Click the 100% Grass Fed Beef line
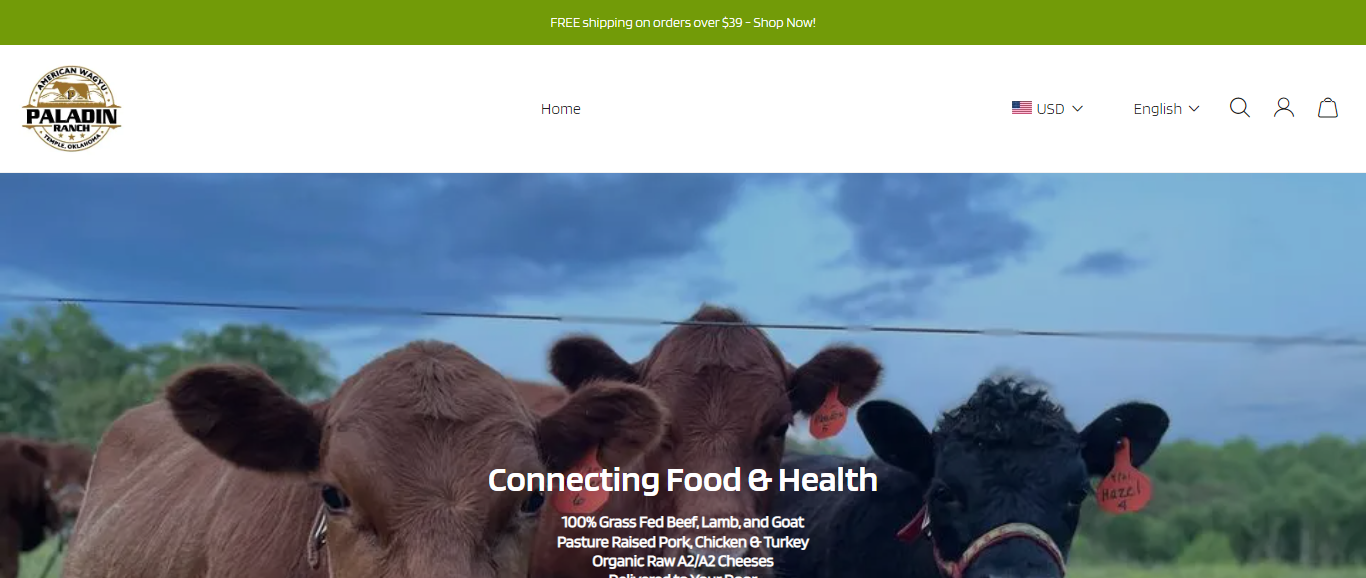 (x=683, y=522)
